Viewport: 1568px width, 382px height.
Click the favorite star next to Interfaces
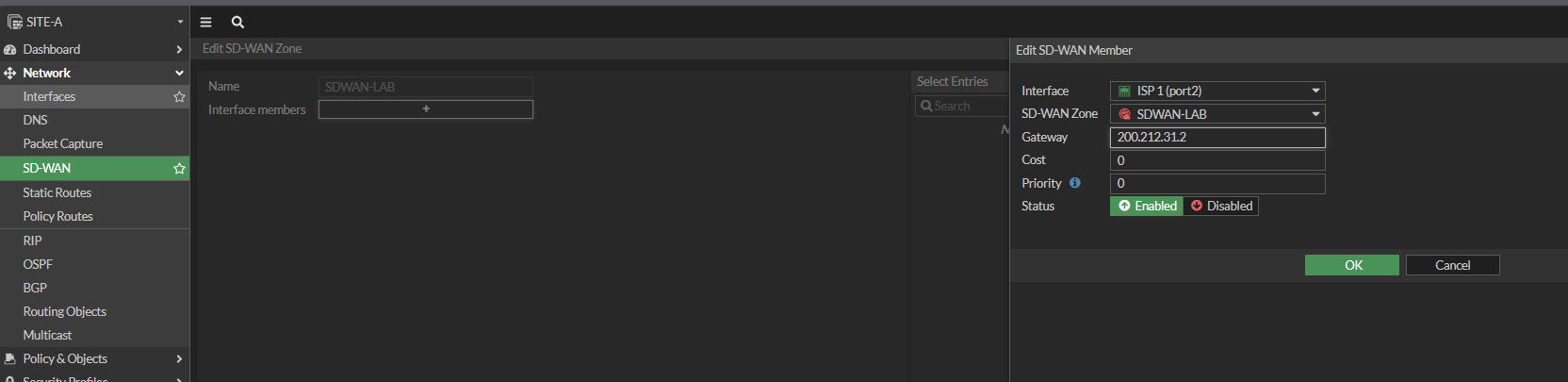179,96
